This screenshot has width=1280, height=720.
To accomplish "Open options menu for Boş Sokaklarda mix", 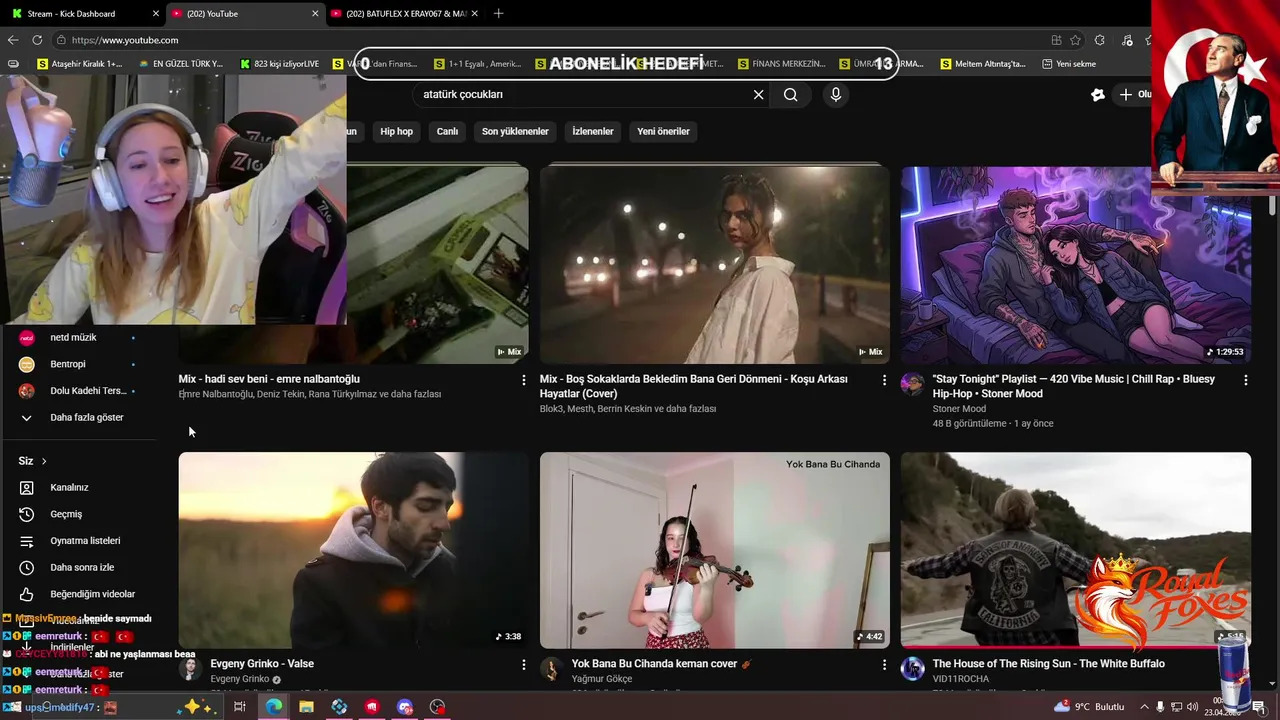I will 884,380.
